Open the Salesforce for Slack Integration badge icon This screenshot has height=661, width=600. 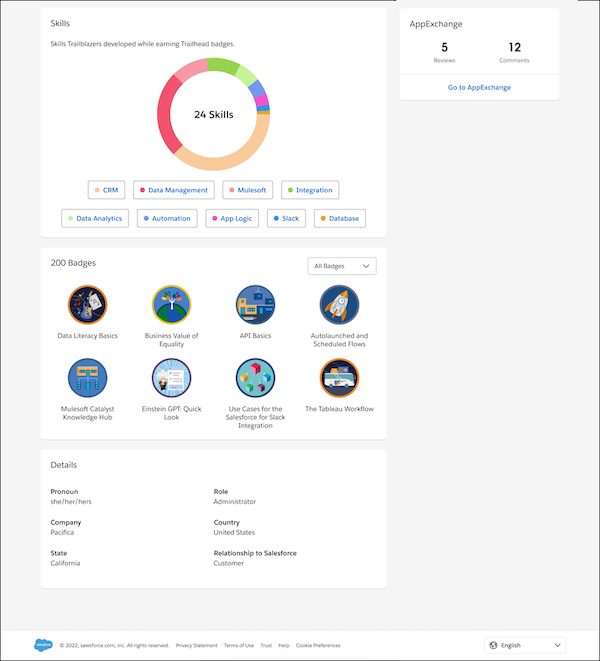point(256,378)
